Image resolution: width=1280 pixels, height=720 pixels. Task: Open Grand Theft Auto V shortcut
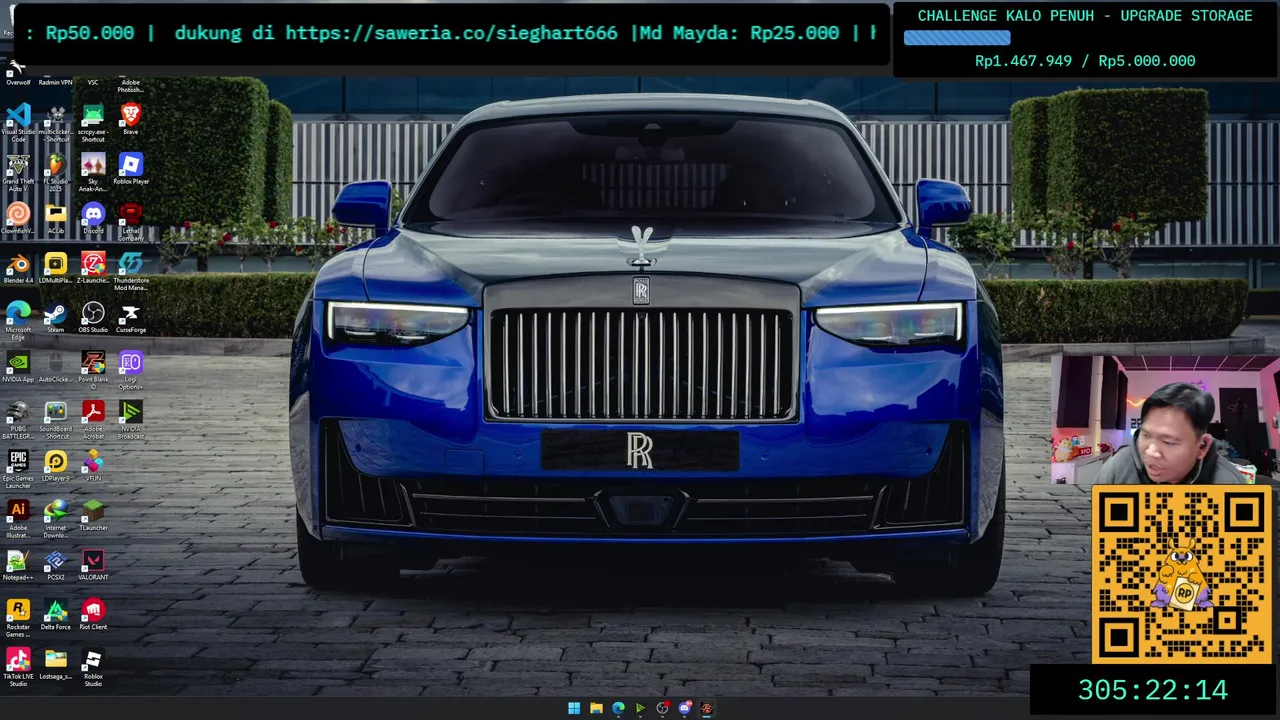(x=18, y=170)
